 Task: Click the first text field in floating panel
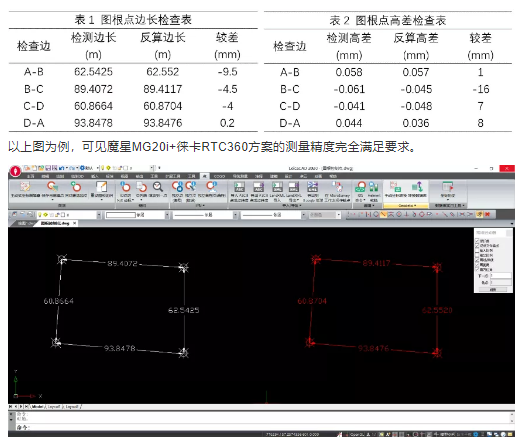click(501, 276)
